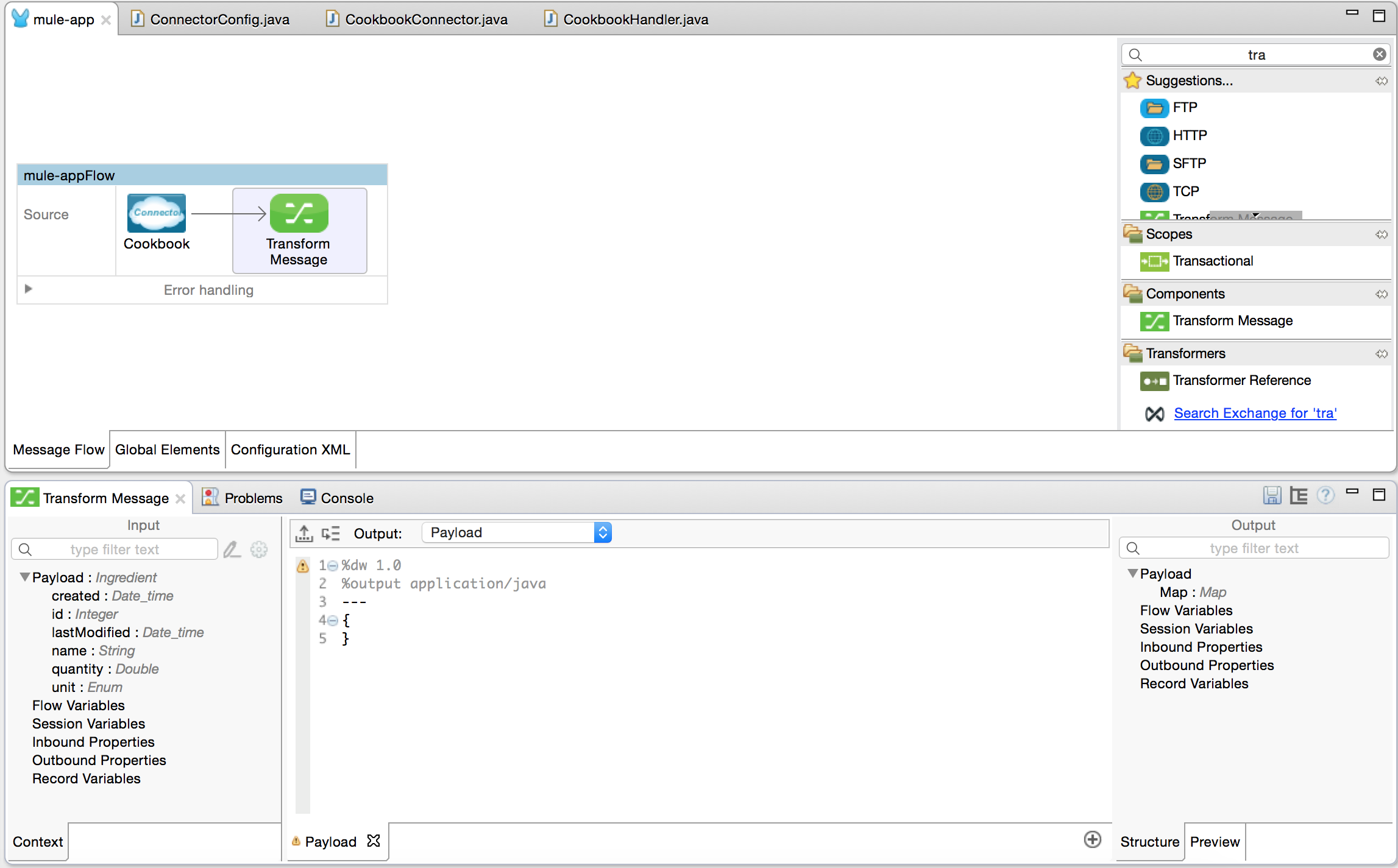This screenshot has height=868, width=1398.
Task: Select the Configuration XML tab
Action: (x=292, y=449)
